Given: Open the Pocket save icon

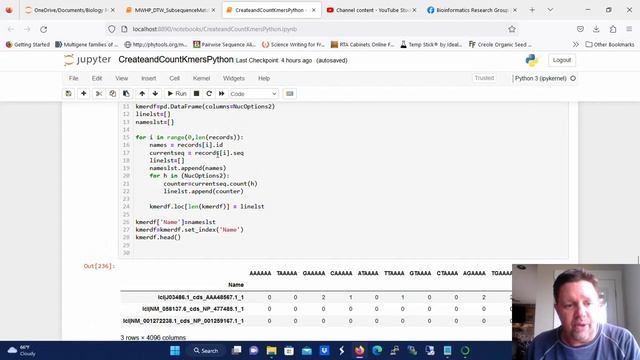Looking at the screenshot, I should [x=580, y=29].
